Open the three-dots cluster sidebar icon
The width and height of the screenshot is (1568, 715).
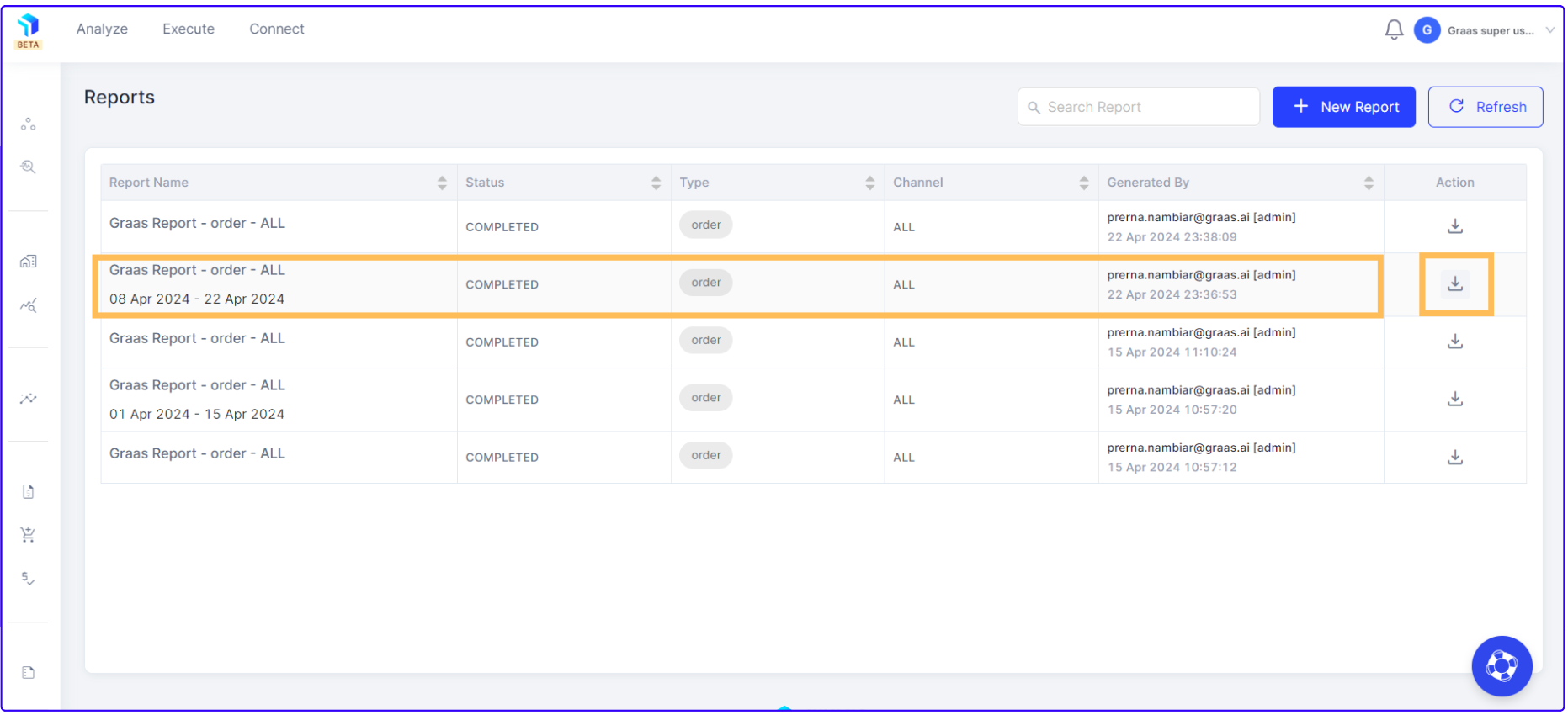(29, 124)
